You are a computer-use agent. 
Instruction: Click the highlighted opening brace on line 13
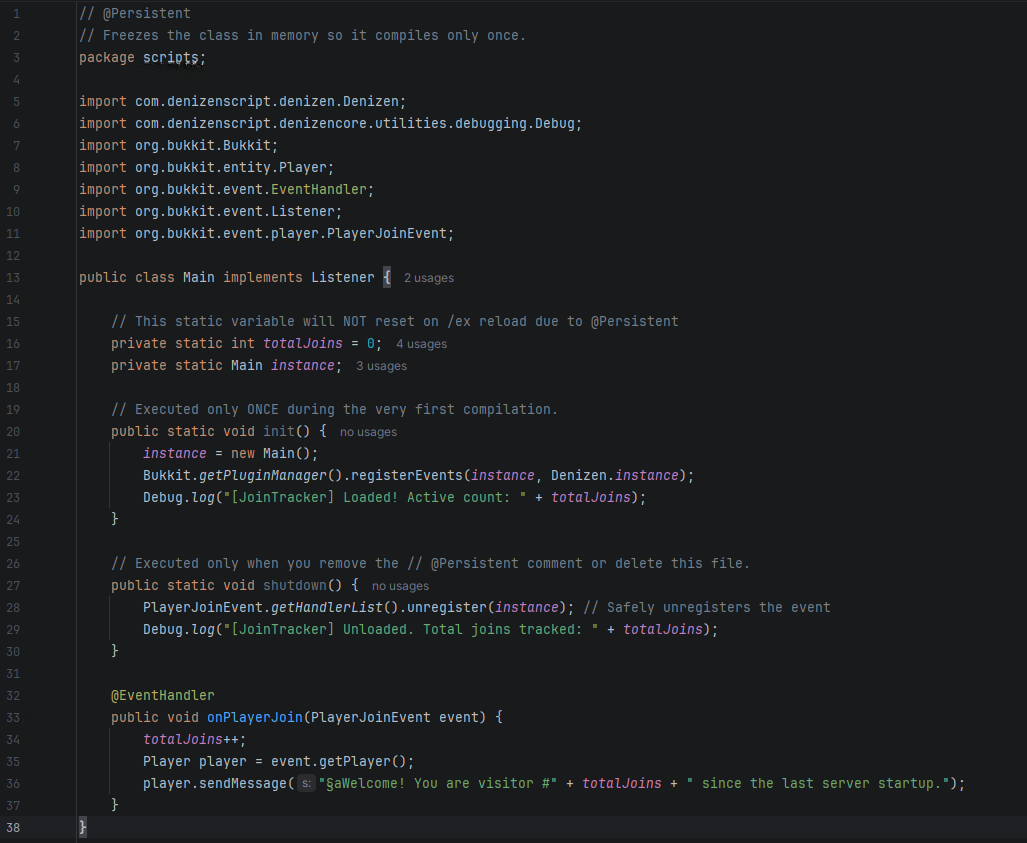(x=387, y=278)
